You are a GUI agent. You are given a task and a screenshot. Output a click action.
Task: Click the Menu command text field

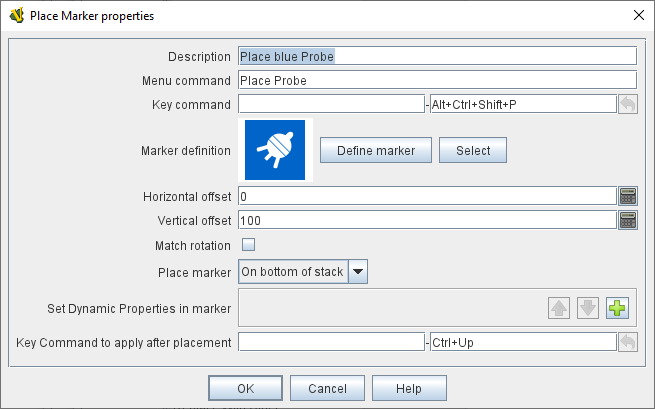coord(437,80)
